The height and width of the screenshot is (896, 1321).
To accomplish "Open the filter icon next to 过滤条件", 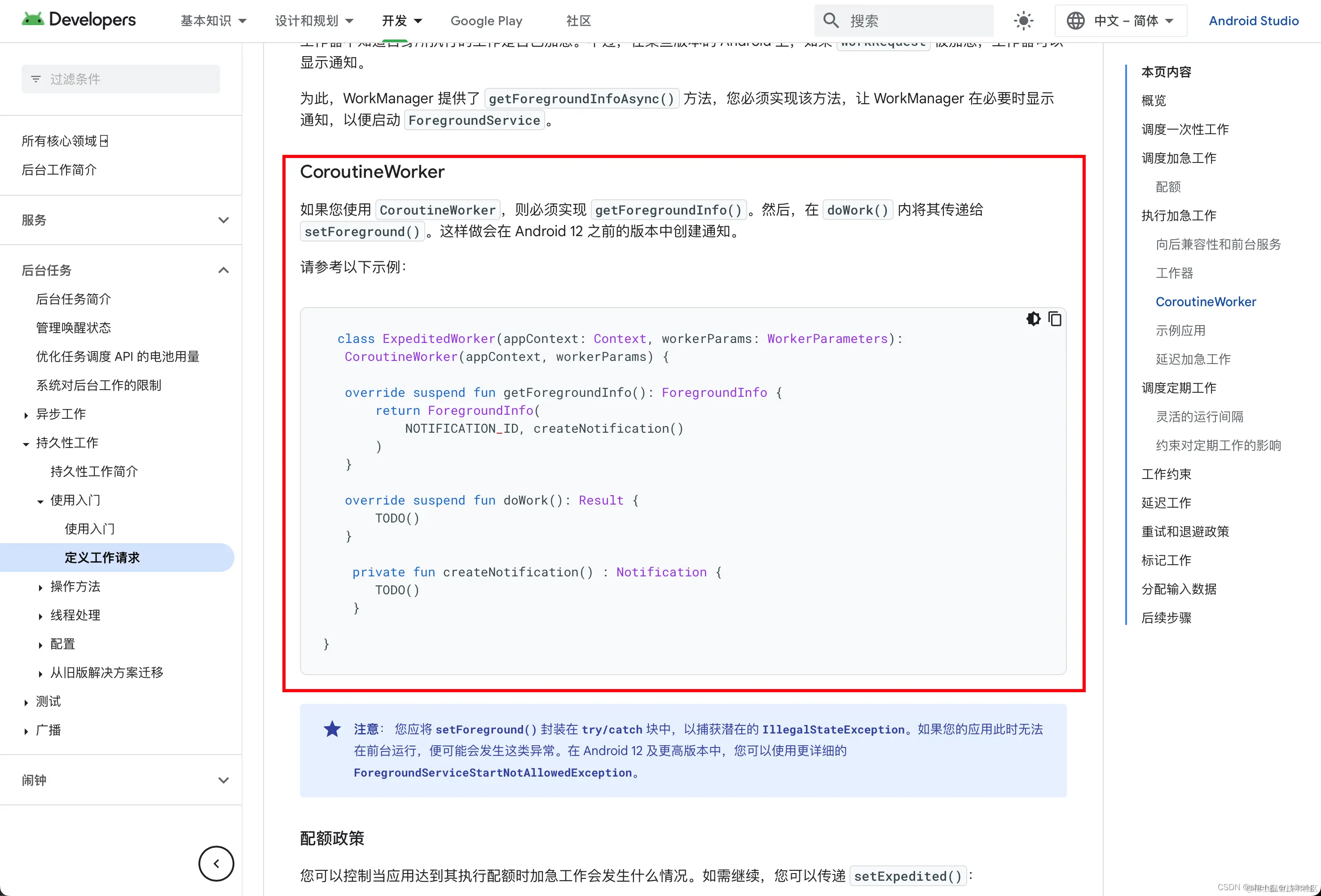I will pyautogui.click(x=36, y=79).
